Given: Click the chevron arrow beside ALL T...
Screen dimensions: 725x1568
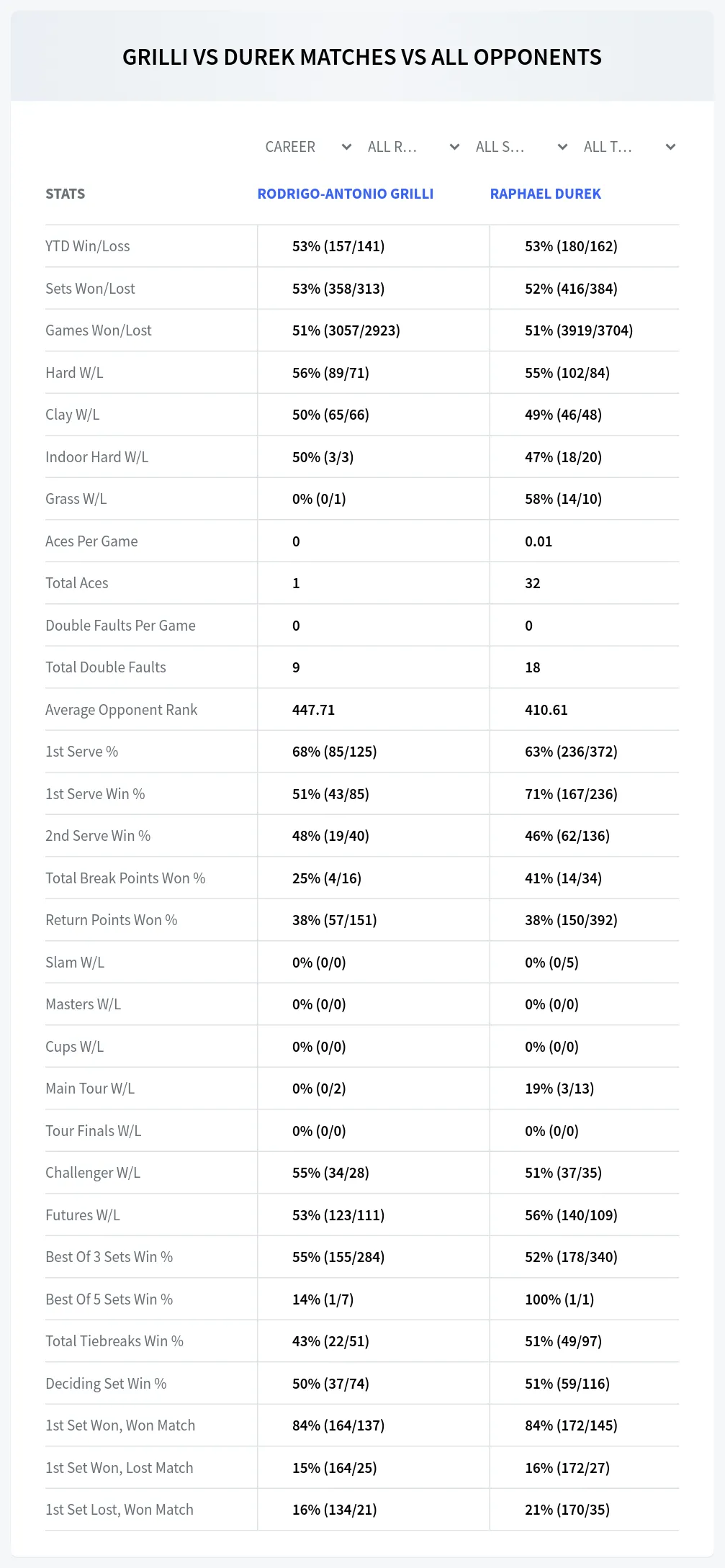Looking at the screenshot, I should [670, 147].
